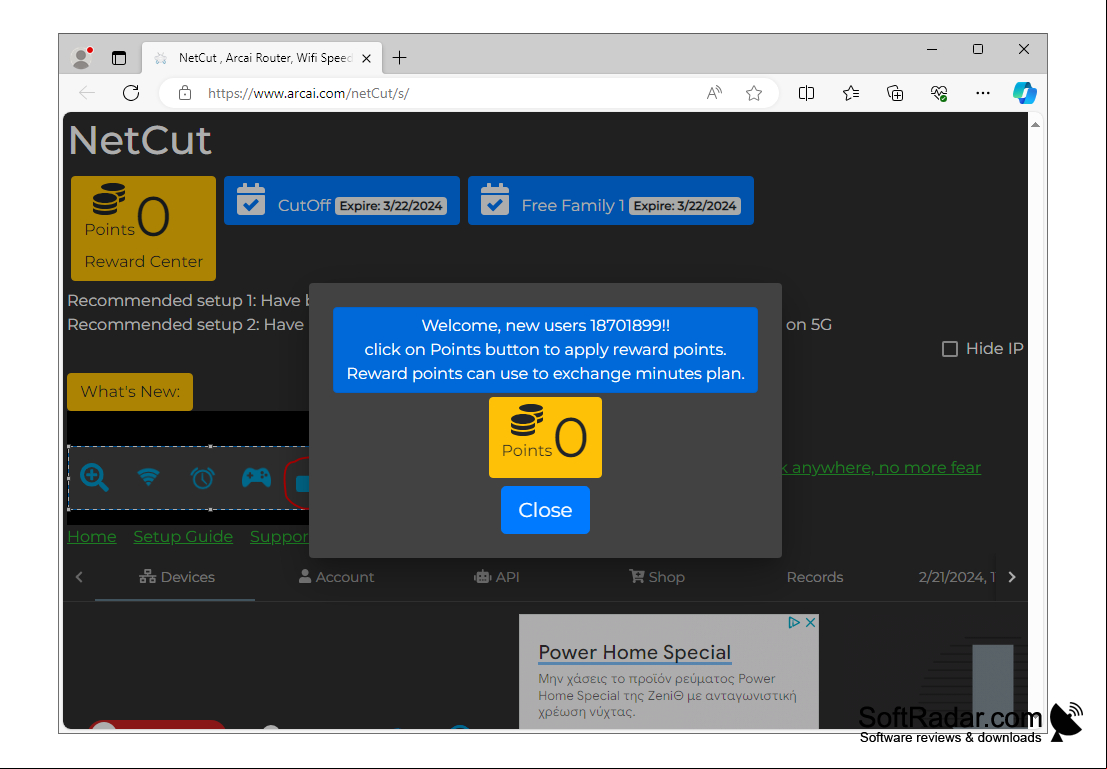Switch to the API tab
Image resolution: width=1107 pixels, height=769 pixels.
tap(496, 577)
